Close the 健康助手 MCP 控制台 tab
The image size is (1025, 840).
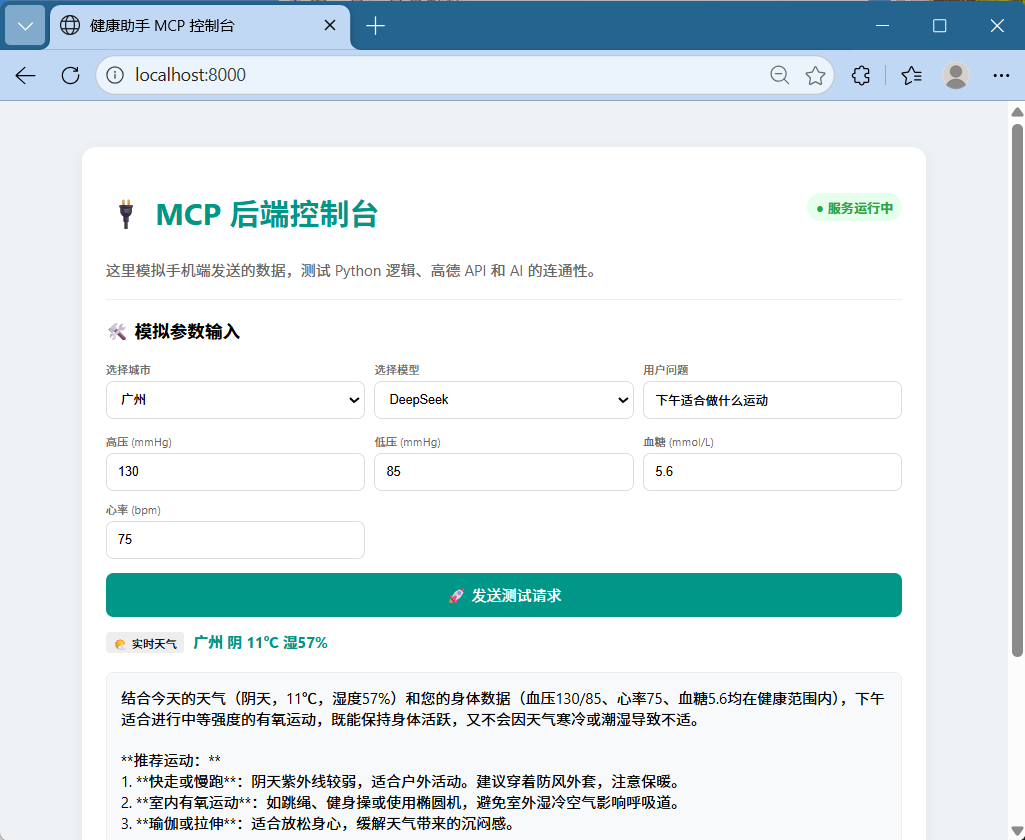point(330,25)
